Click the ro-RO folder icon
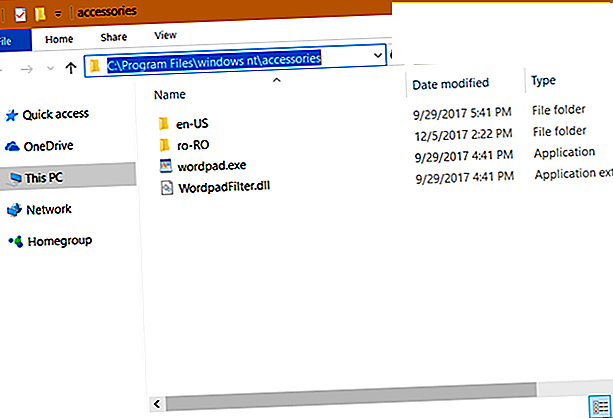Image resolution: width=613 pixels, height=418 pixels. pos(165,145)
